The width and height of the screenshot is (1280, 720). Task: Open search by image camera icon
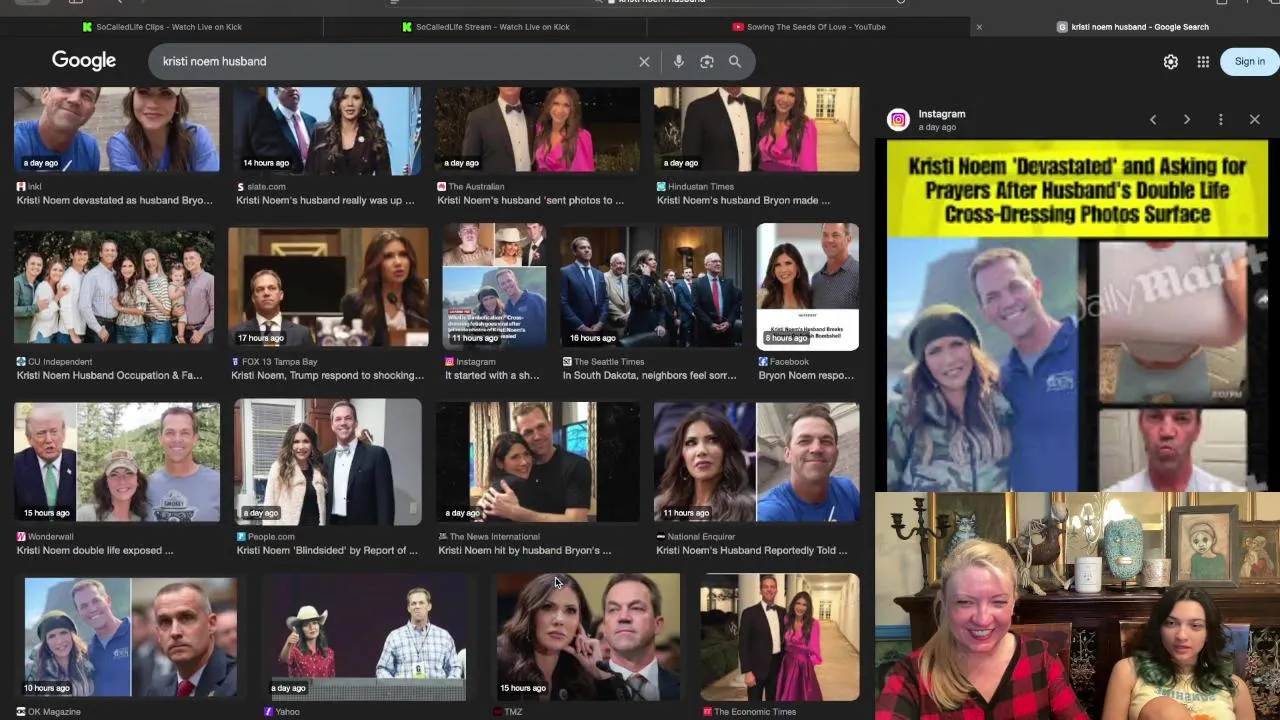tap(707, 62)
